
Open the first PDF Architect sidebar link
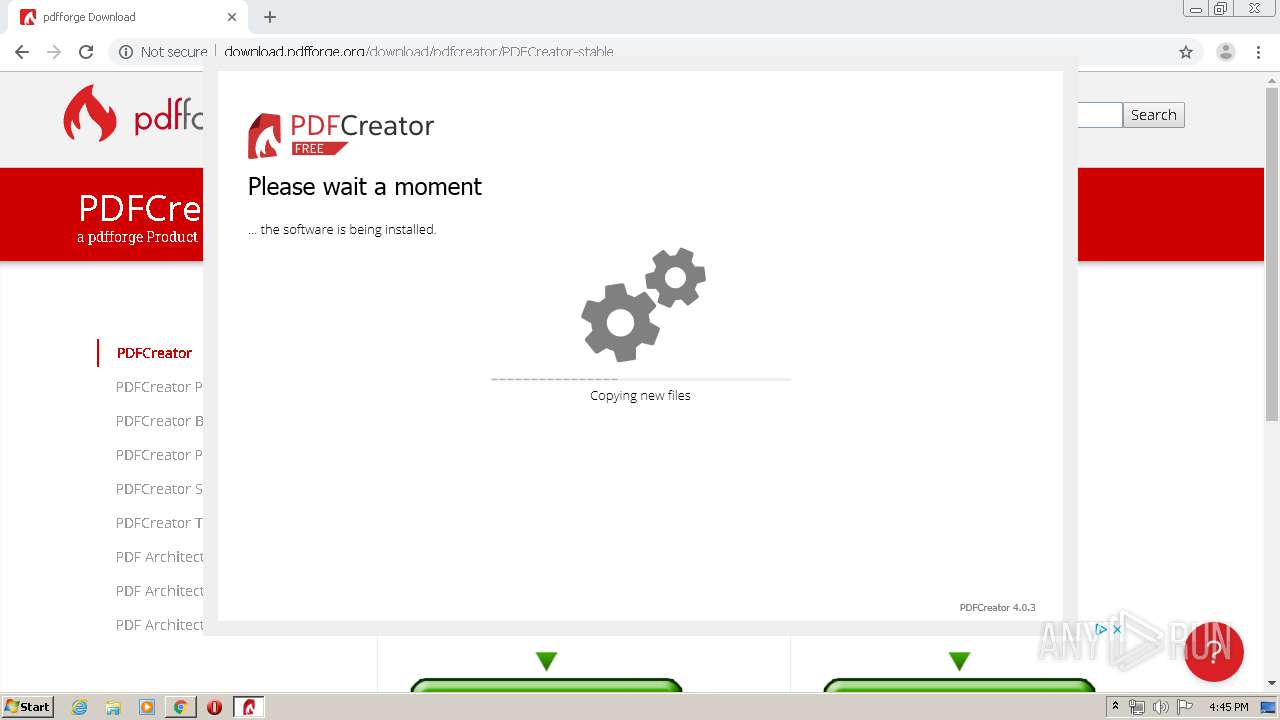(160, 557)
